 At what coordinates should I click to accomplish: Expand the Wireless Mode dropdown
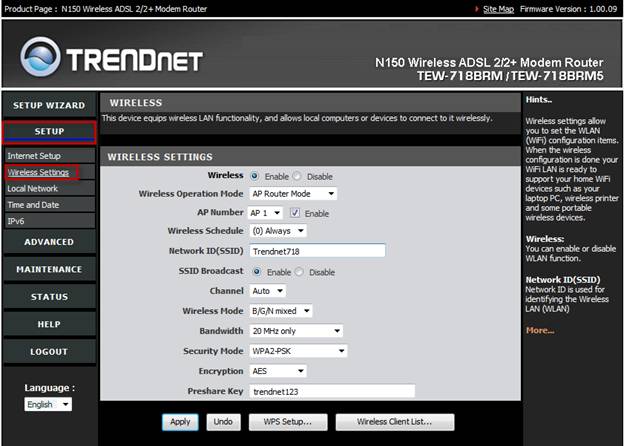click(x=281, y=311)
